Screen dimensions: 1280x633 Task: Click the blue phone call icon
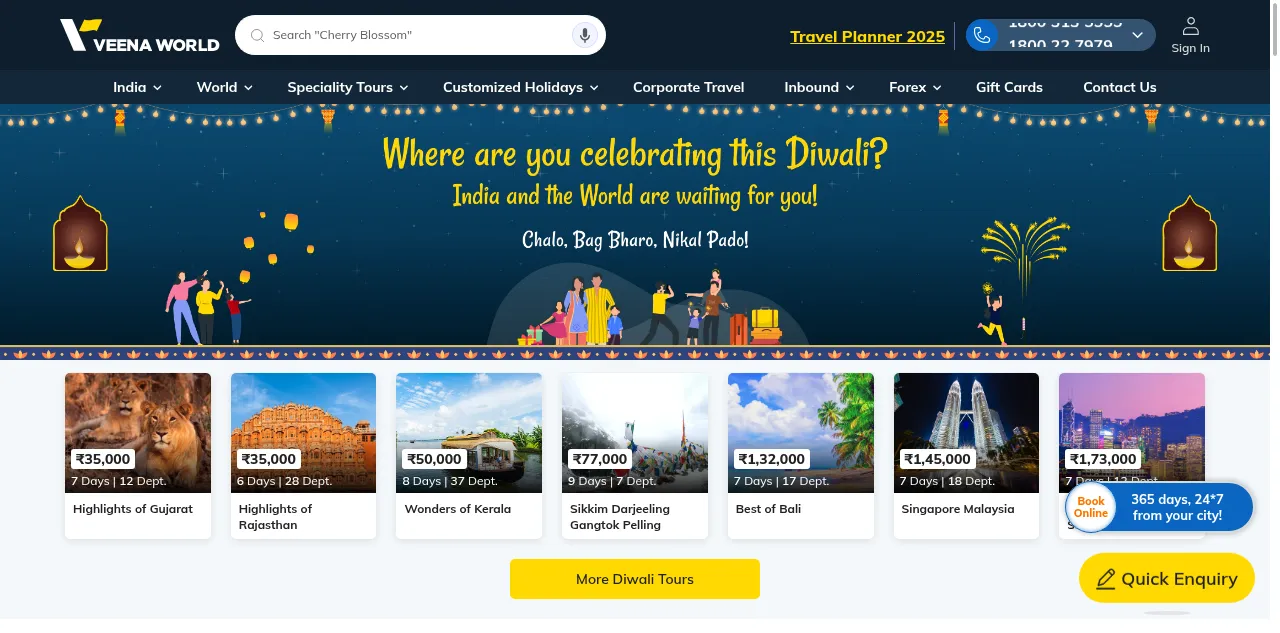[x=982, y=35]
